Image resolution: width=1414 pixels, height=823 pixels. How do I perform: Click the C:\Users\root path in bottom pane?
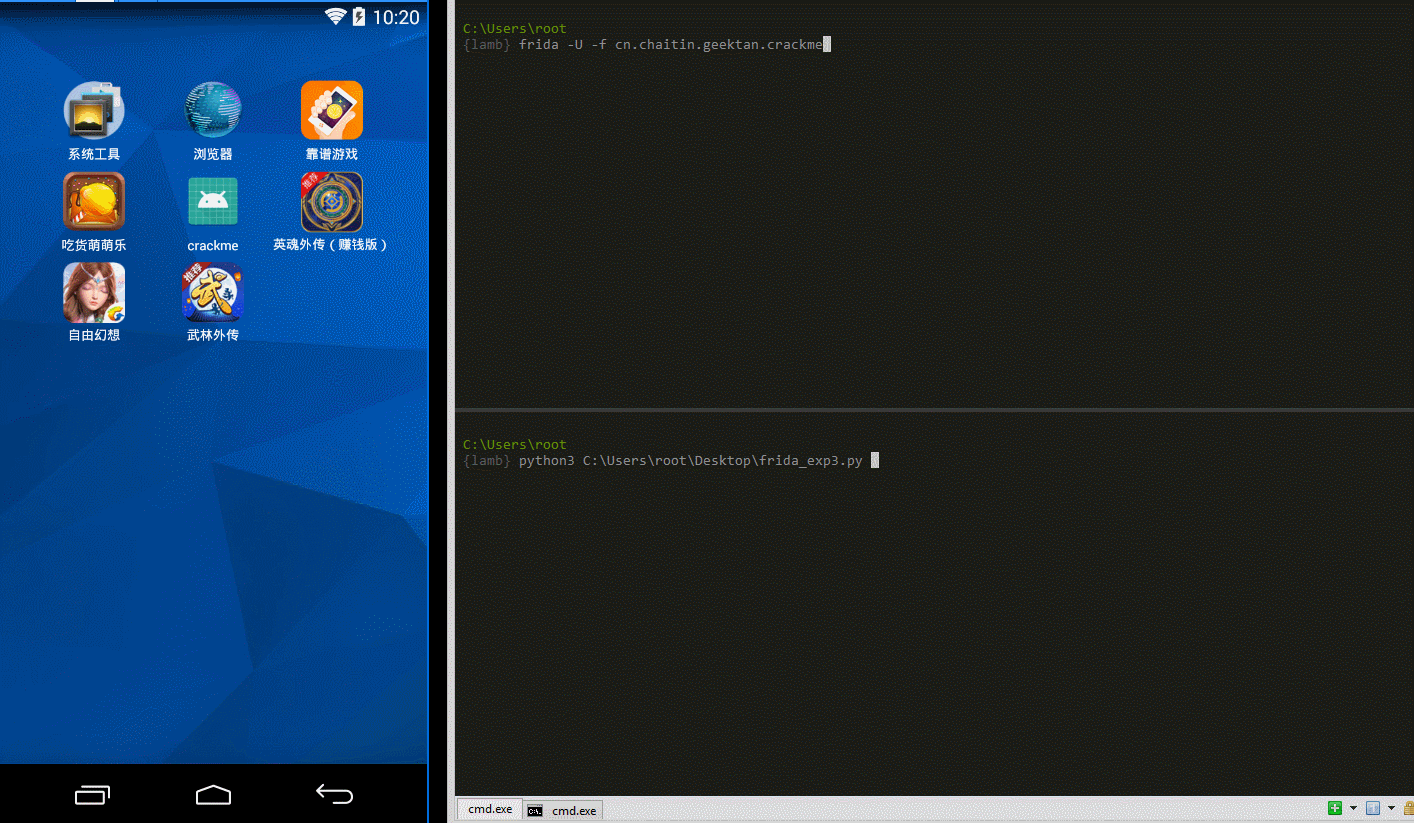(514, 445)
